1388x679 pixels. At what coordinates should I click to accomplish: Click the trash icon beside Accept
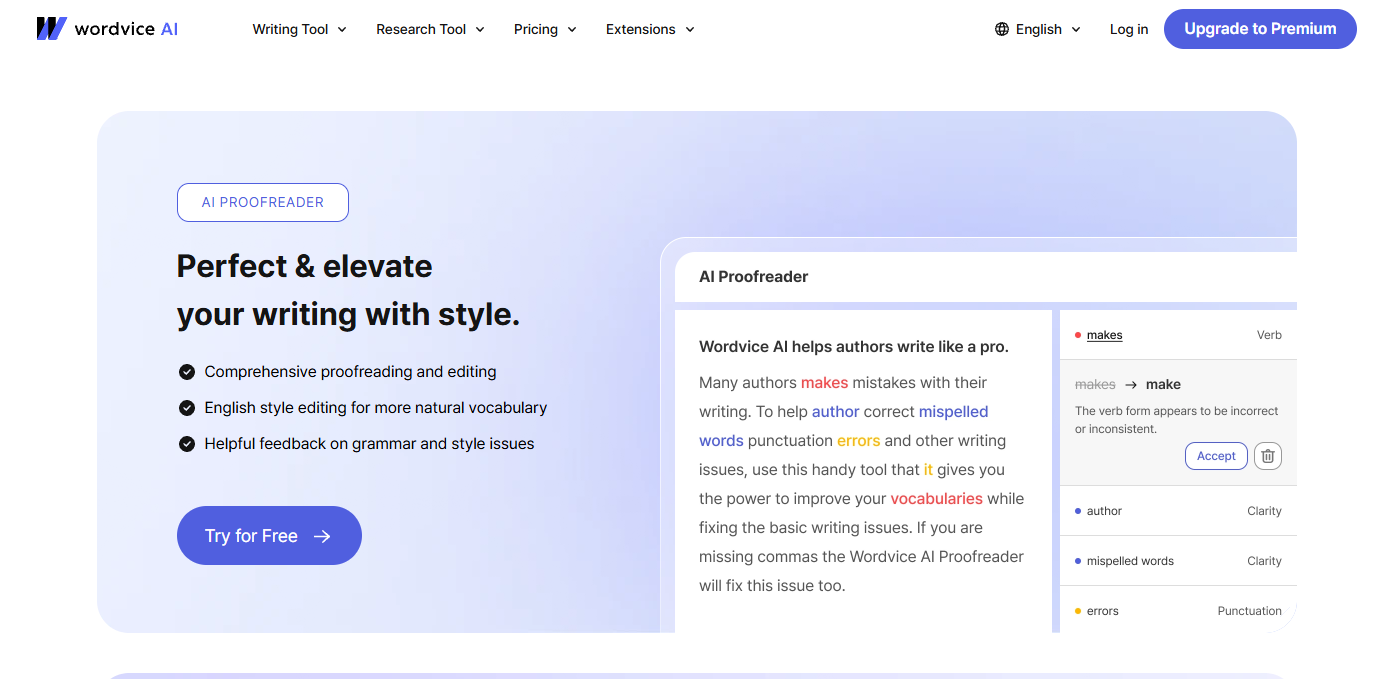tap(1268, 456)
